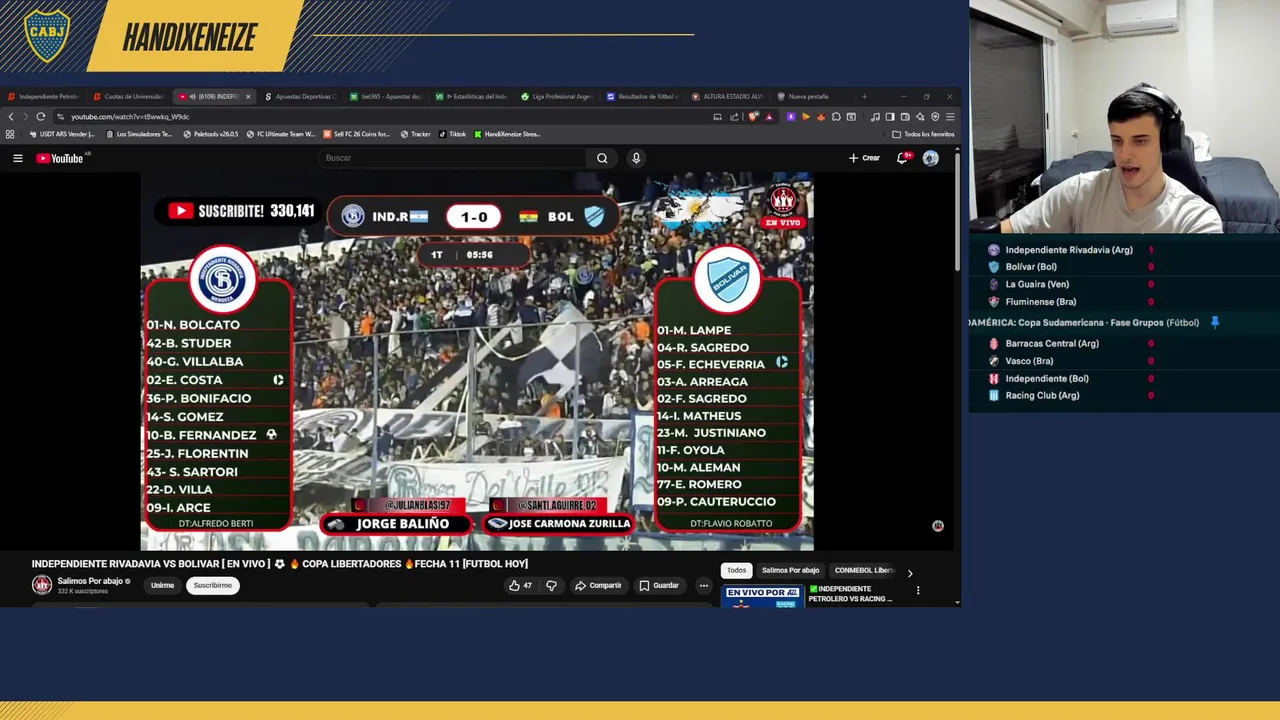Open the Tiktok bookmark
This screenshot has height=720, width=1280.
(x=452, y=134)
